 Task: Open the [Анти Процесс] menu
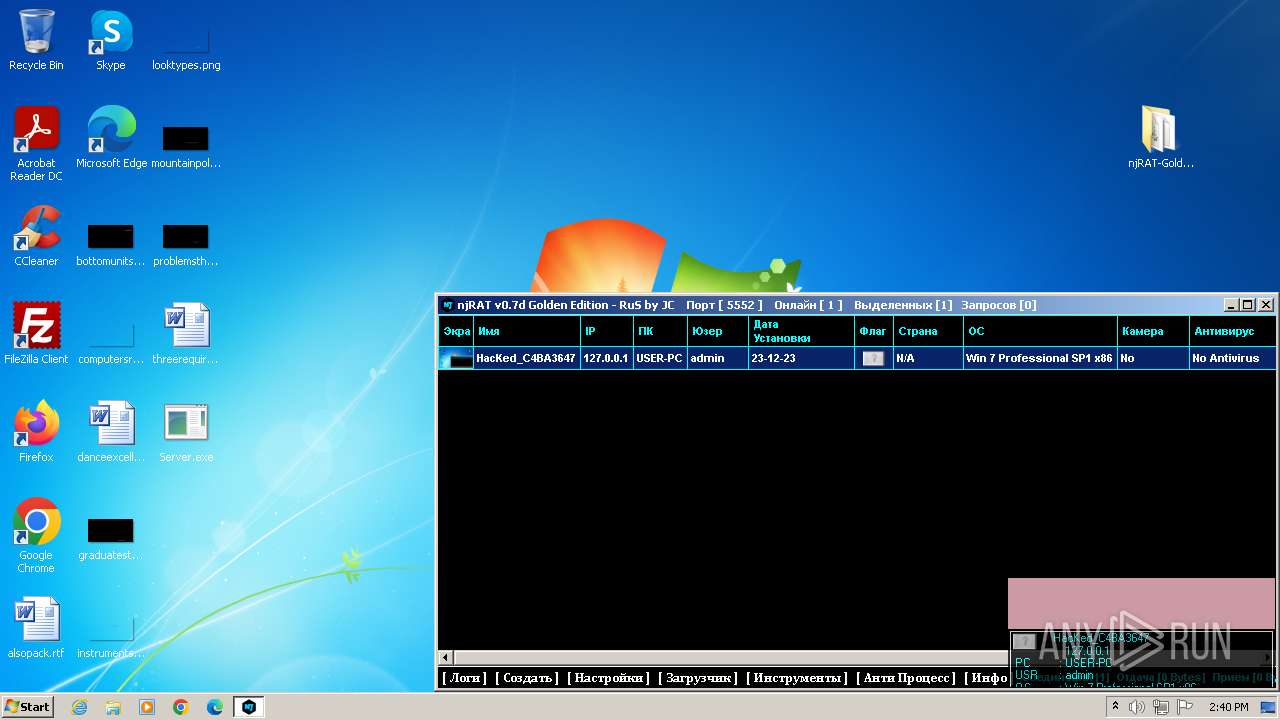[907, 678]
